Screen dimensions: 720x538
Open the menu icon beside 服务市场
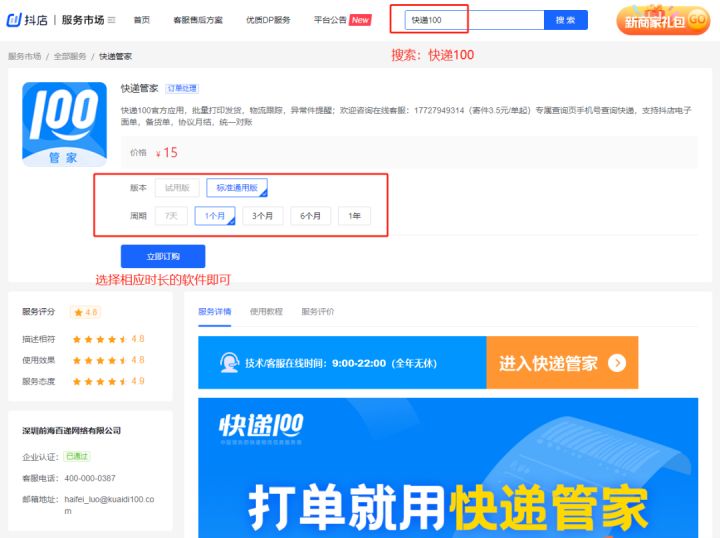point(112,20)
